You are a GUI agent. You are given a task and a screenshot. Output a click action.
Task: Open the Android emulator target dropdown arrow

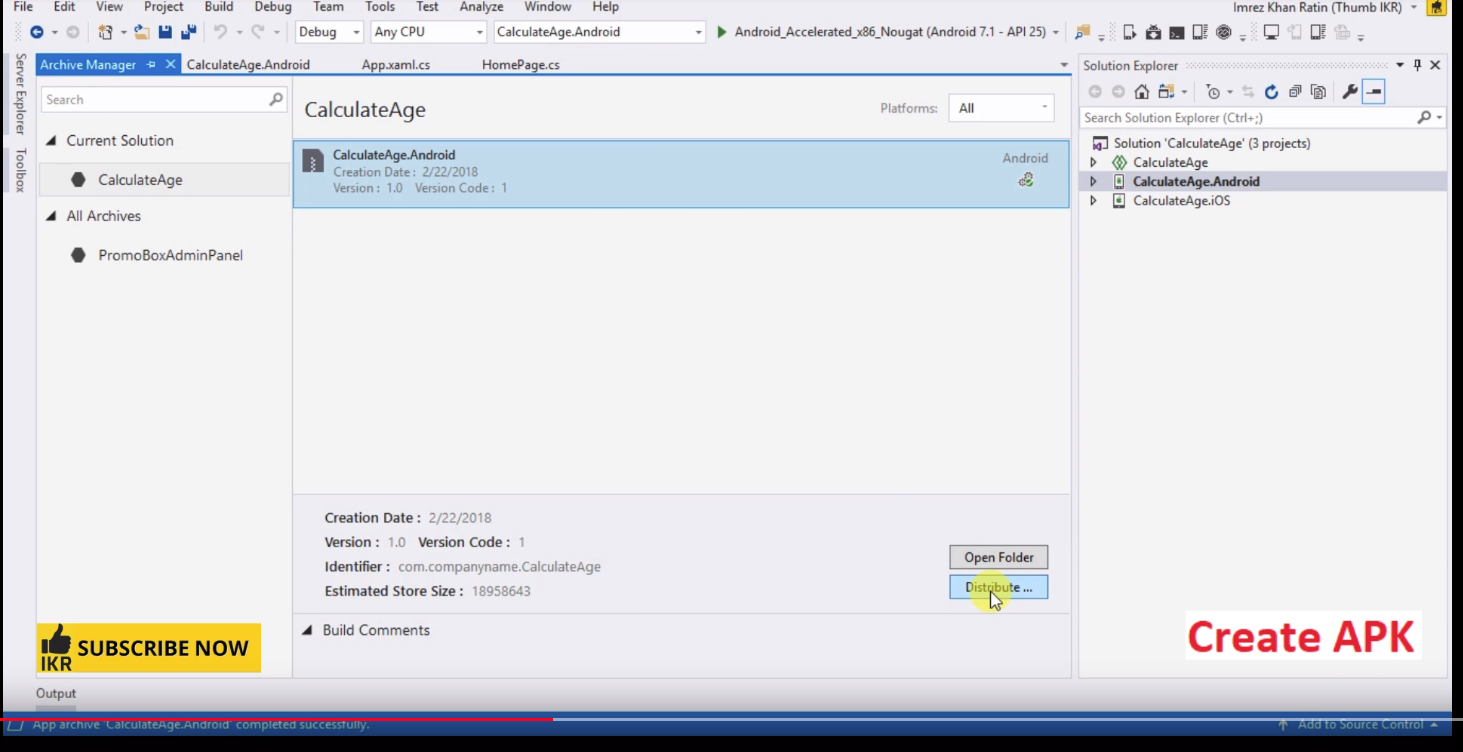click(x=1055, y=32)
